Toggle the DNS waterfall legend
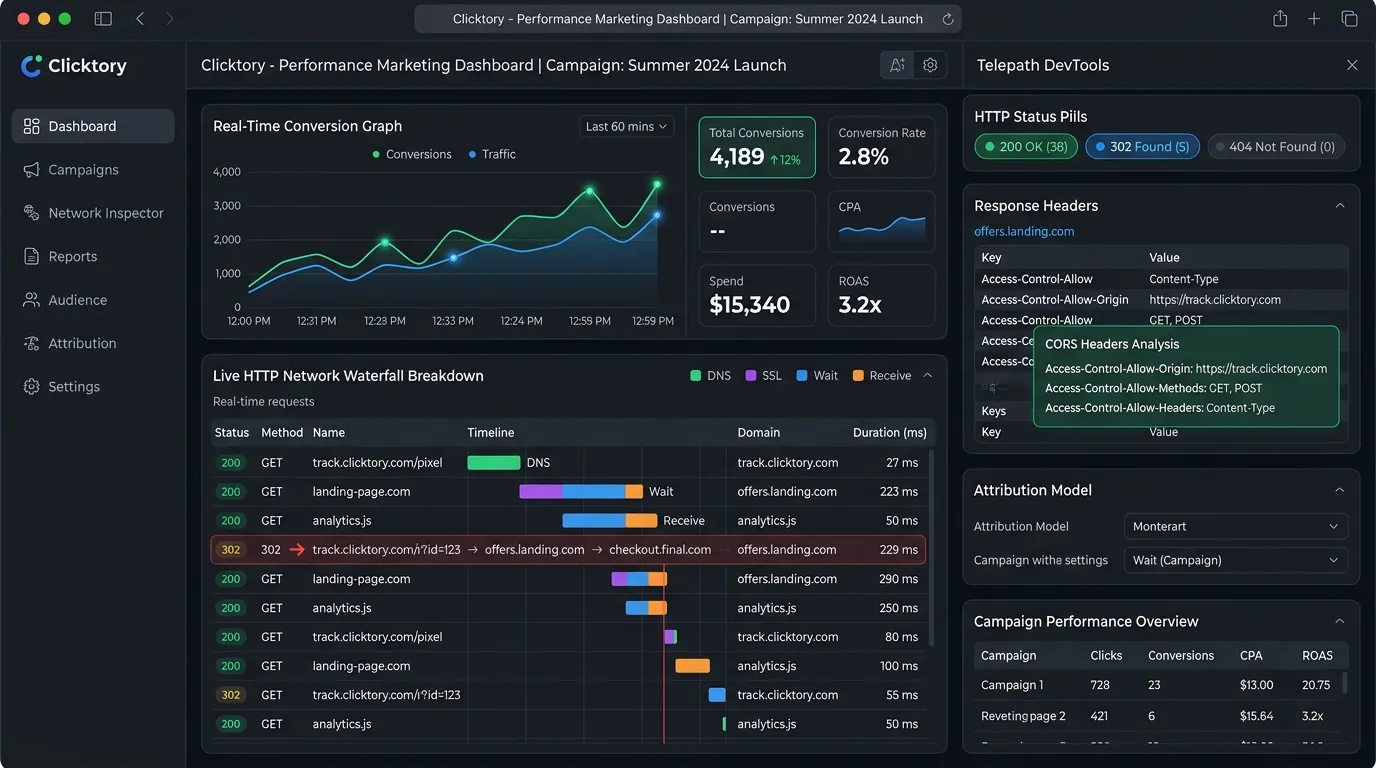Viewport: 1376px width, 768px height. [x=710, y=376]
